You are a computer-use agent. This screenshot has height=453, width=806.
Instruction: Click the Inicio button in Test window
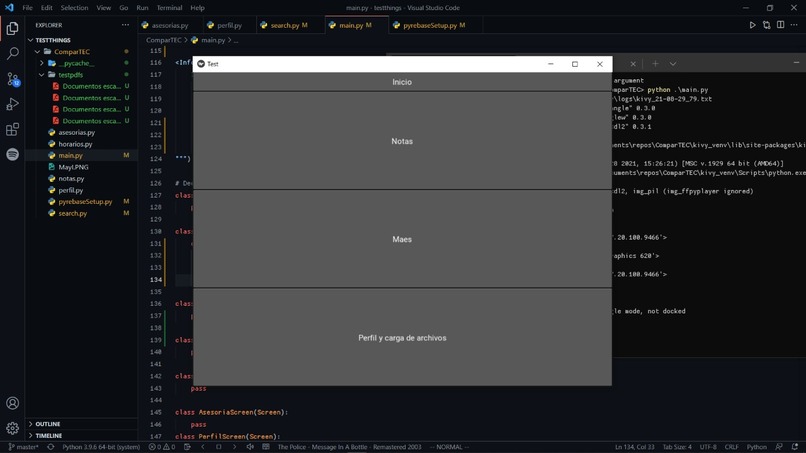pyautogui.click(x=402, y=82)
